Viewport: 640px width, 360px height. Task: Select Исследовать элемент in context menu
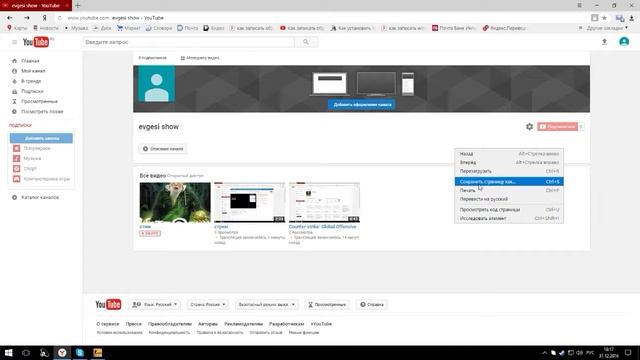(509, 218)
